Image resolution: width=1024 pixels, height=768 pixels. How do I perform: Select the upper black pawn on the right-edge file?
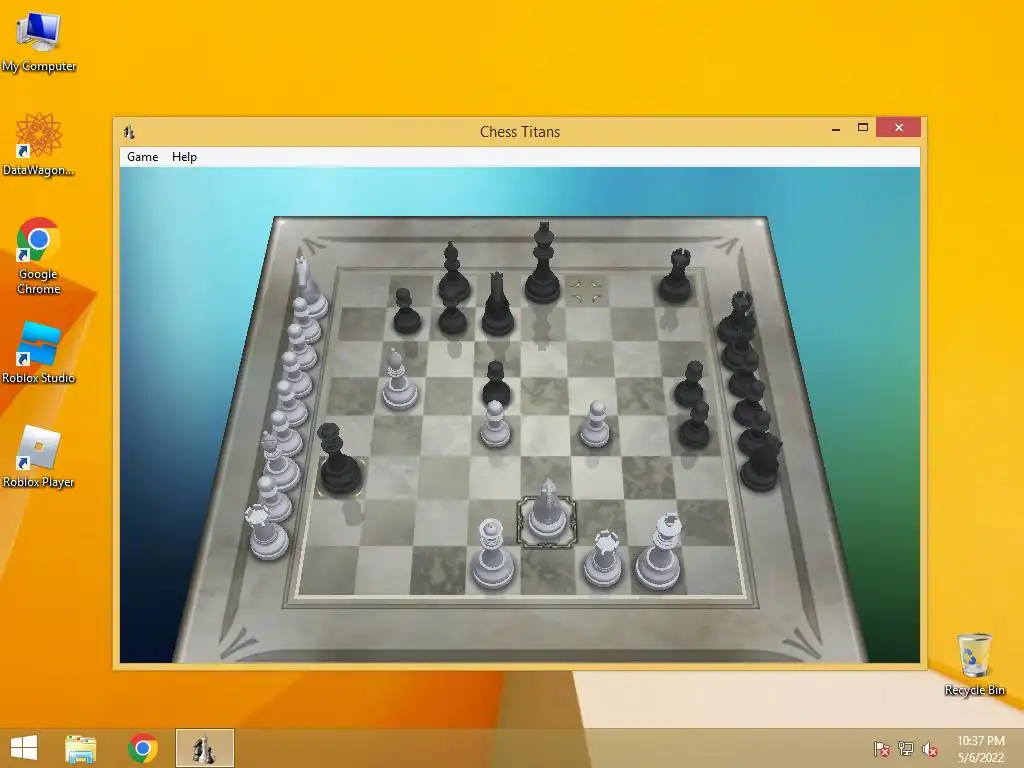(689, 384)
